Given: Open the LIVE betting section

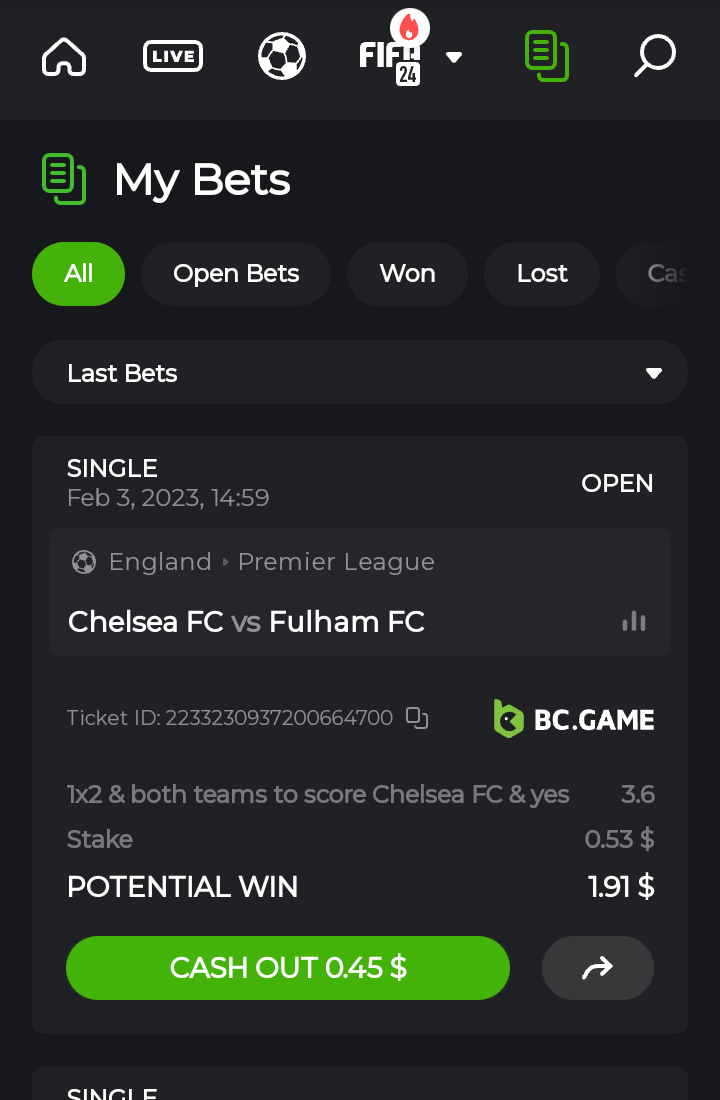Looking at the screenshot, I should 173,56.
